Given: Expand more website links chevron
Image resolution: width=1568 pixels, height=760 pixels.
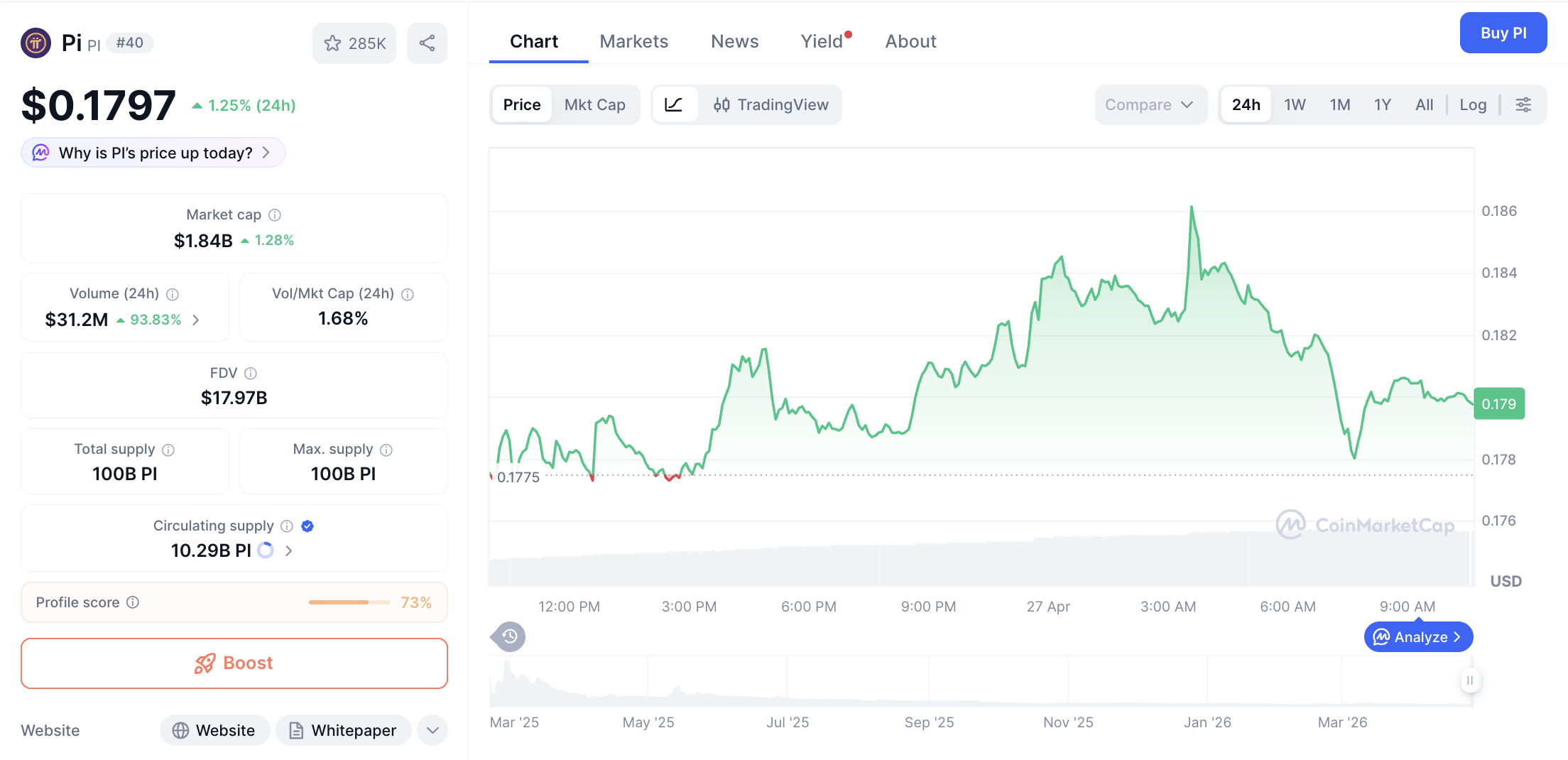Looking at the screenshot, I should [x=432, y=730].
